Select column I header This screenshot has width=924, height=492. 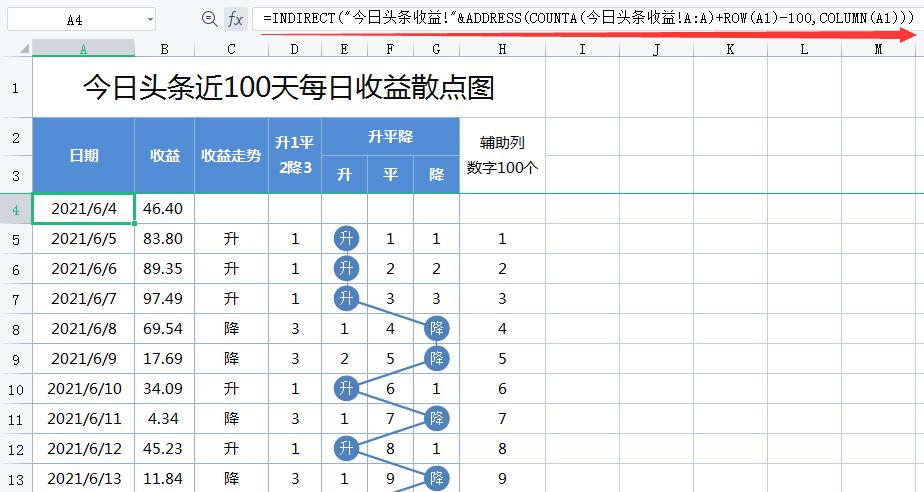(x=582, y=49)
